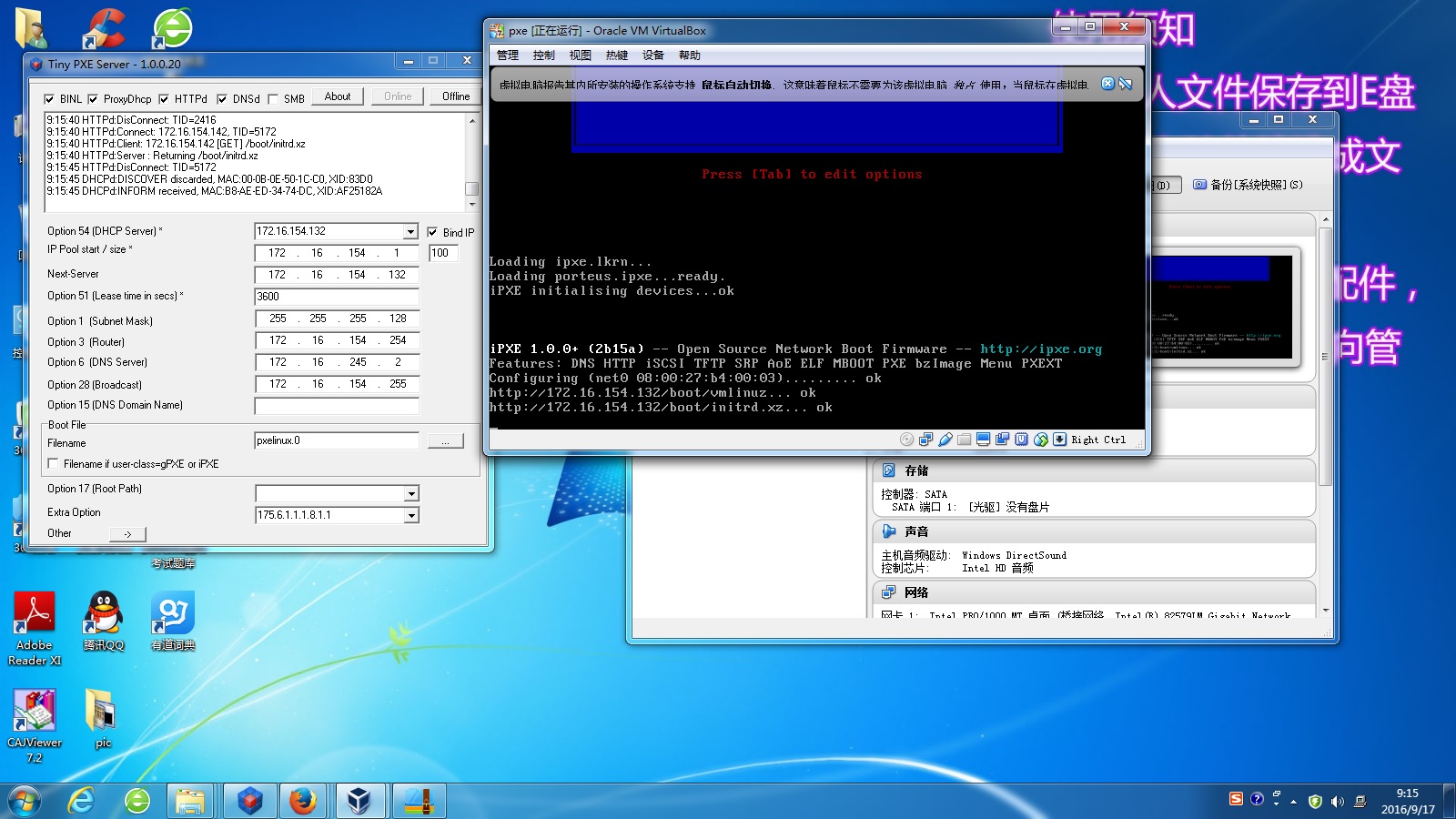The image size is (1456, 819).
Task: Click the Boot File Filename field
Action: pos(337,440)
